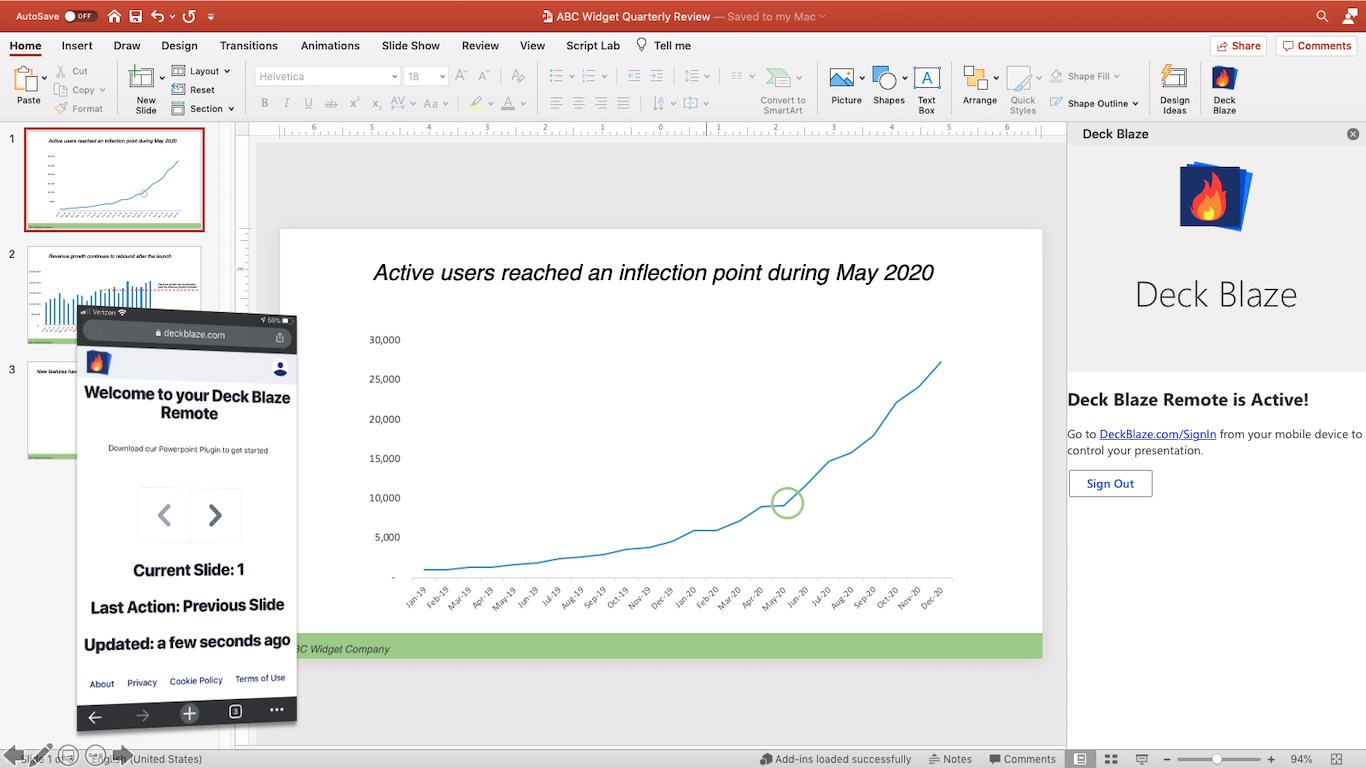Open Comments in the status bar
Screen dimensions: 1366x768
tap(1022, 759)
